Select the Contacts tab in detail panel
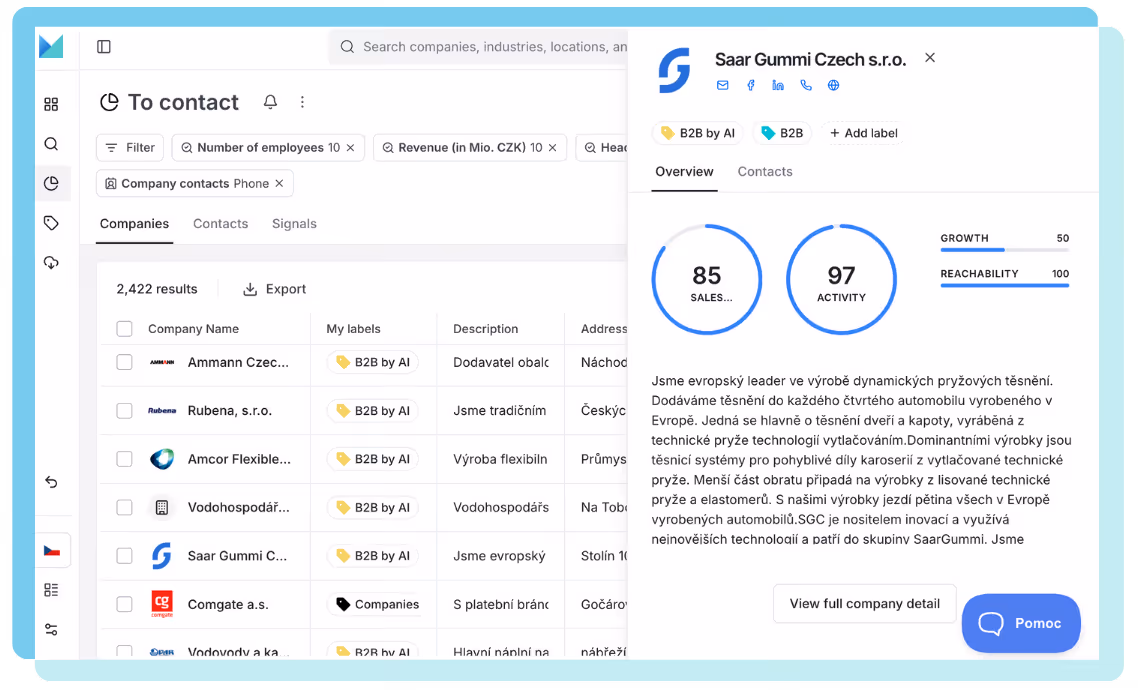The height and width of the screenshot is (690, 1138). 765,172
